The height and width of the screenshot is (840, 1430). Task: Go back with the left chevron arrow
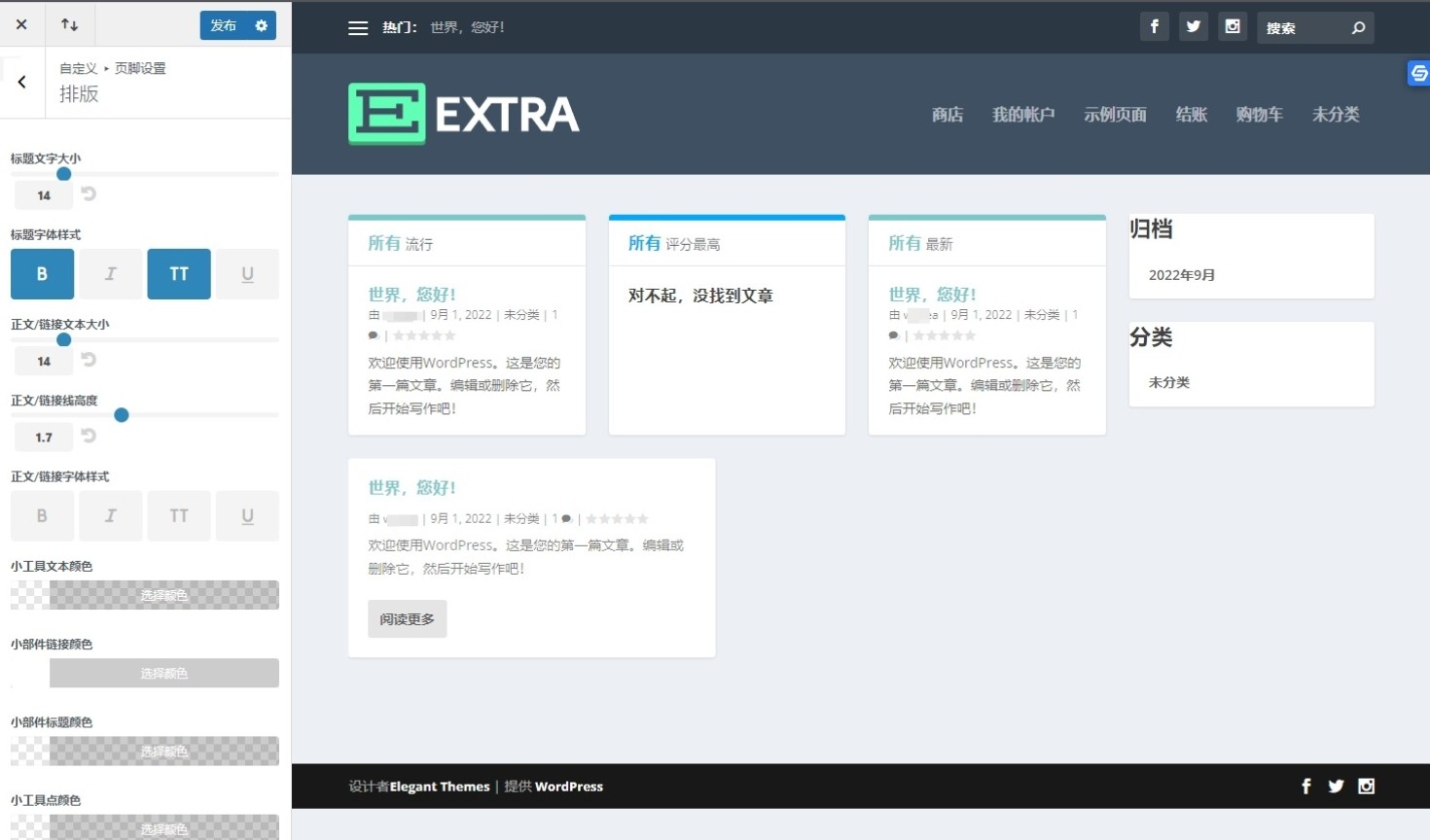[21, 82]
